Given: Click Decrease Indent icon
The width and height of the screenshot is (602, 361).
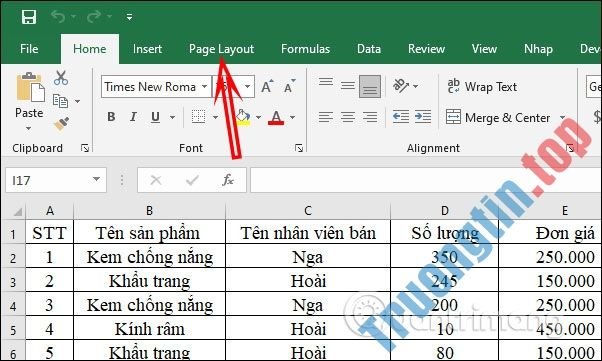Looking at the screenshot, I should click(x=401, y=116).
